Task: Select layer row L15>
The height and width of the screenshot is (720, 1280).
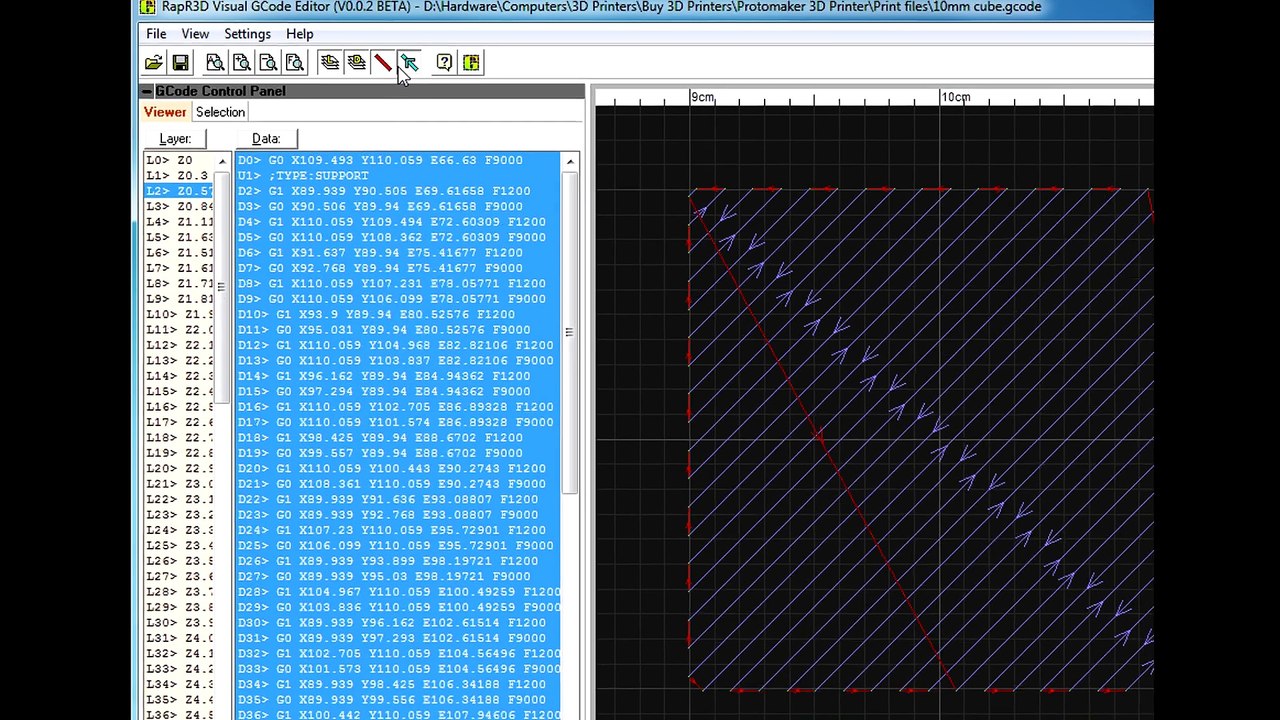Action: click(x=179, y=391)
